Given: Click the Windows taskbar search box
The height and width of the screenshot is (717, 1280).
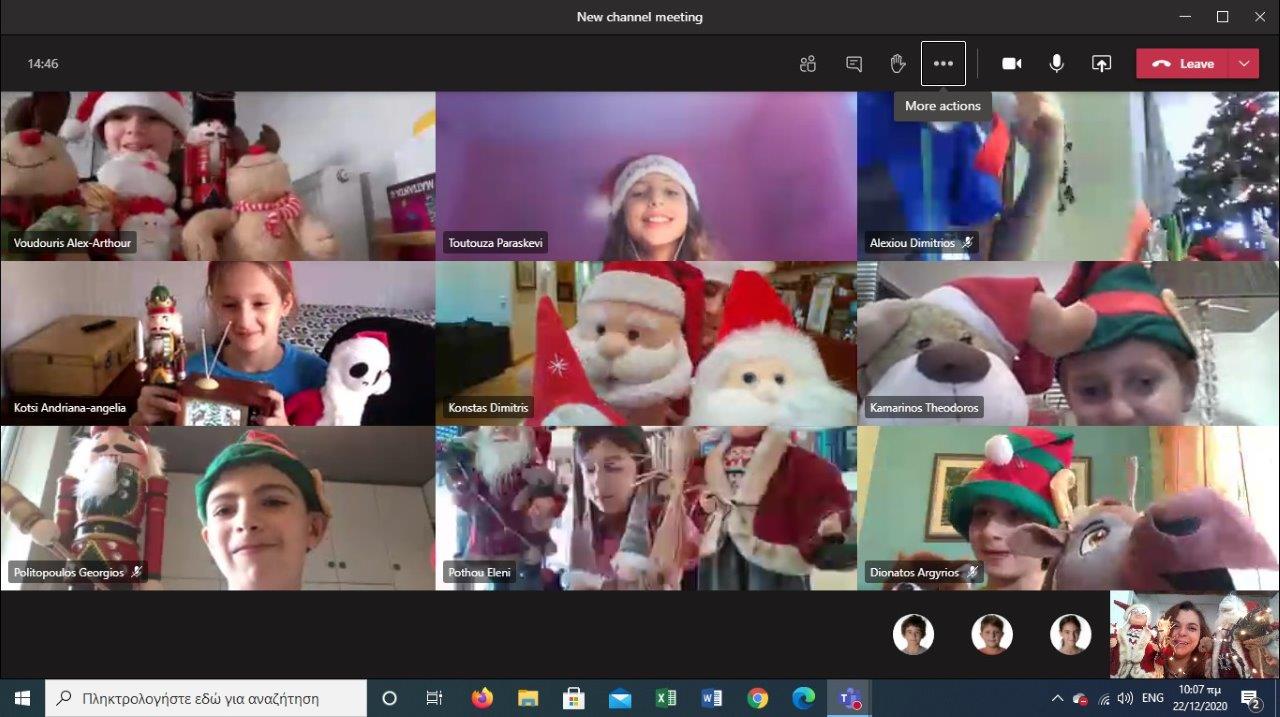Looking at the screenshot, I should 207,698.
